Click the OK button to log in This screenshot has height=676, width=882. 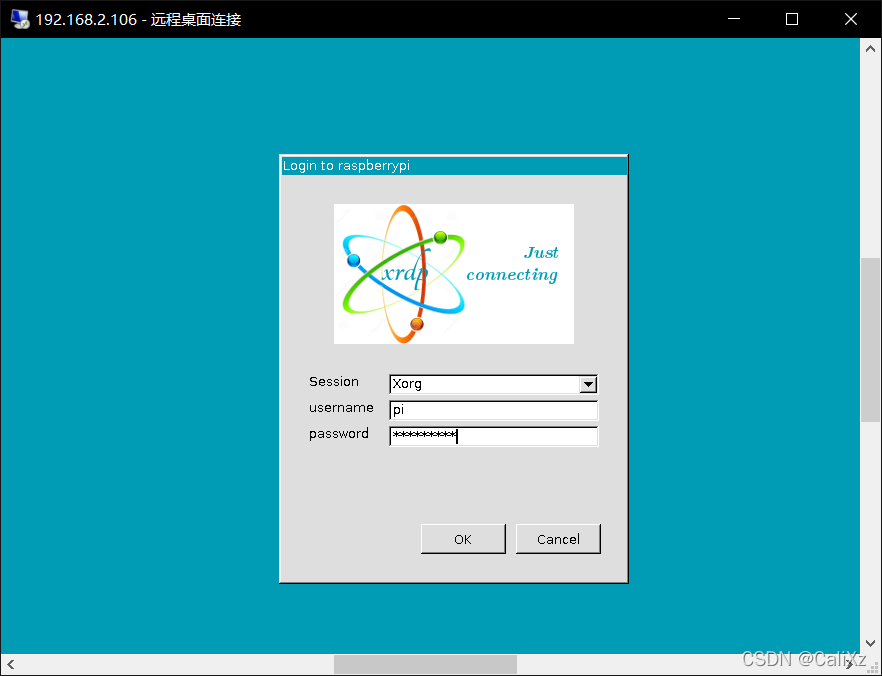[463, 539]
